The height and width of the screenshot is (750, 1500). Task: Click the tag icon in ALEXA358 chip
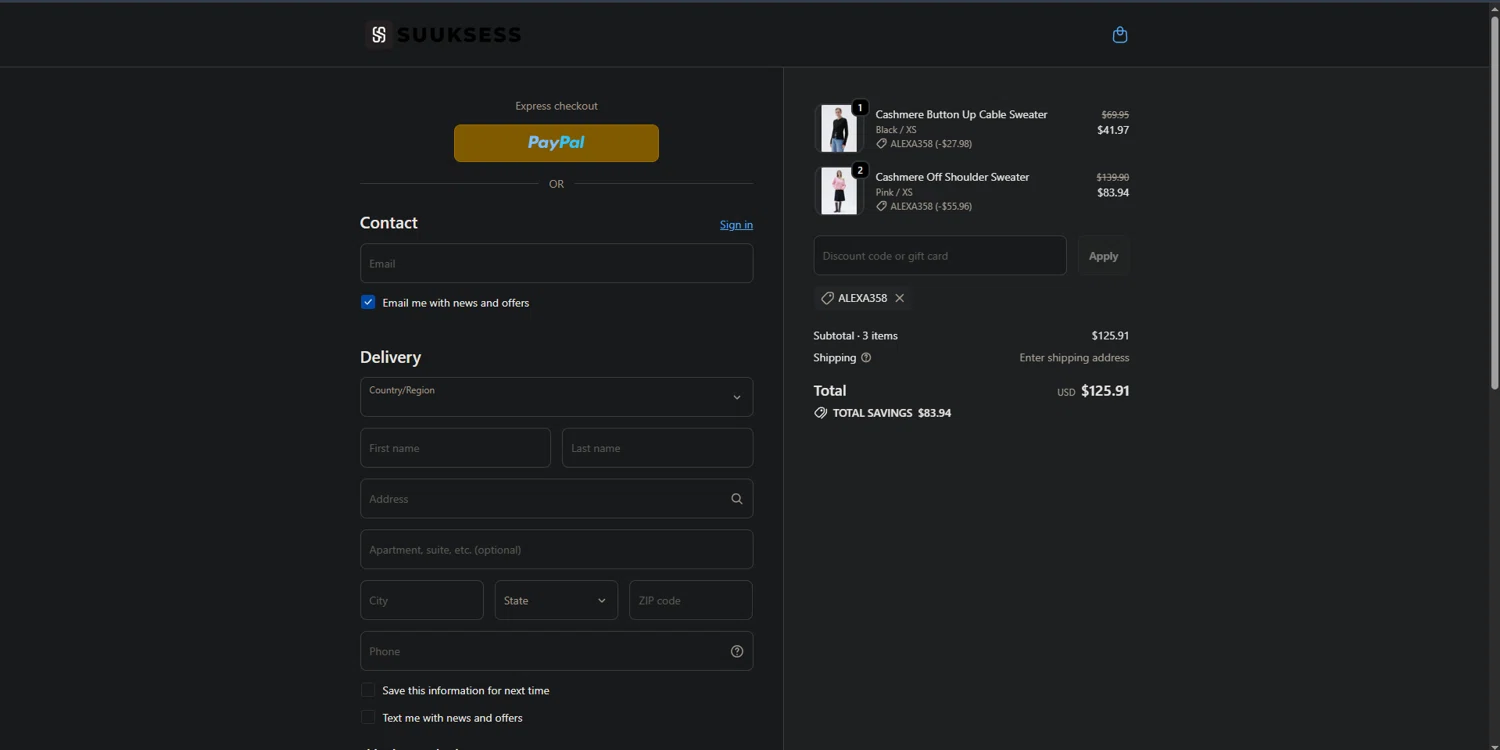pos(827,298)
